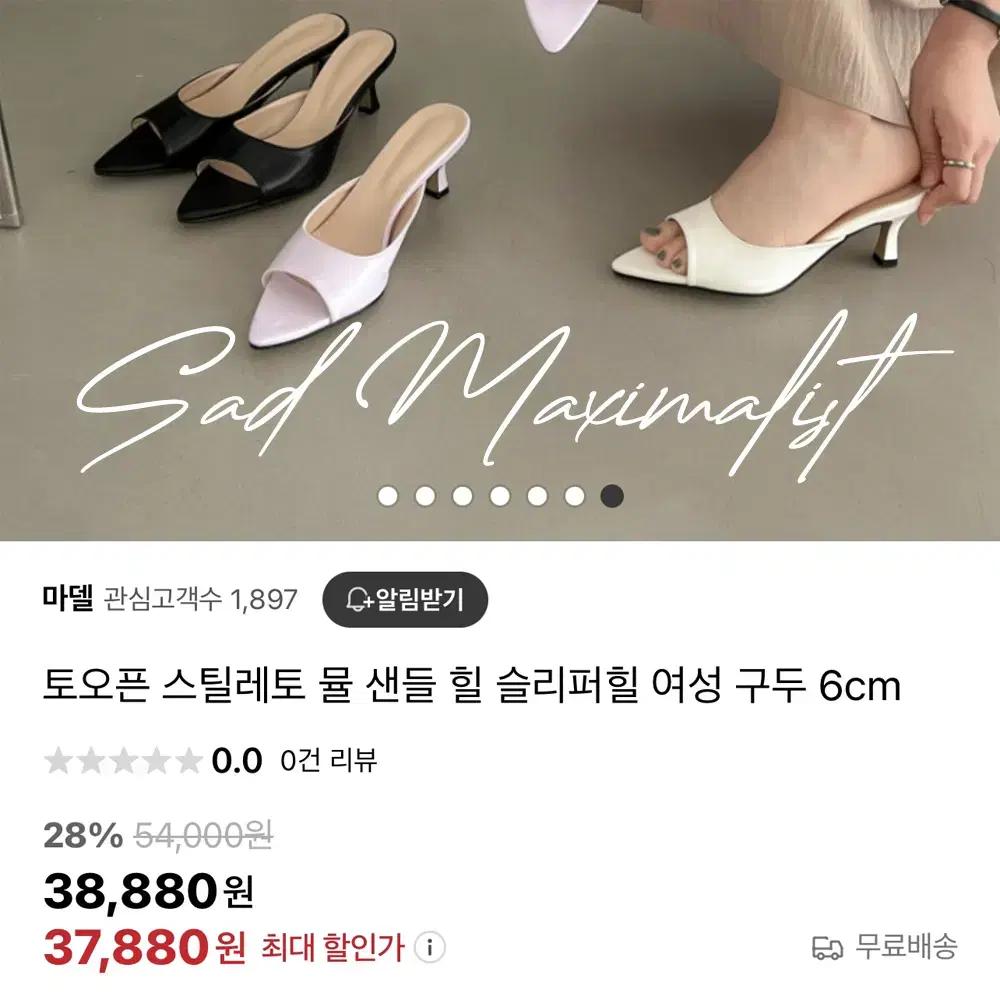Select the third image carousel dot
This screenshot has width=1000, height=1000.
(x=462, y=496)
